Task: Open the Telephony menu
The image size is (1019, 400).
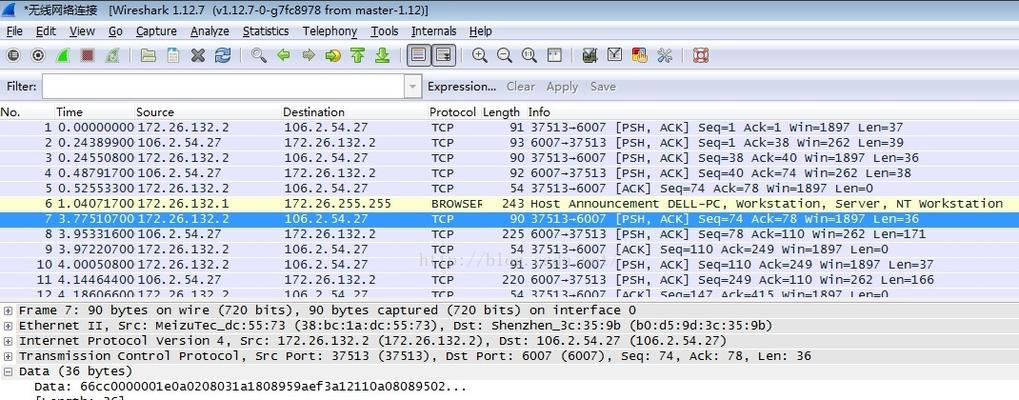Action: tap(329, 31)
